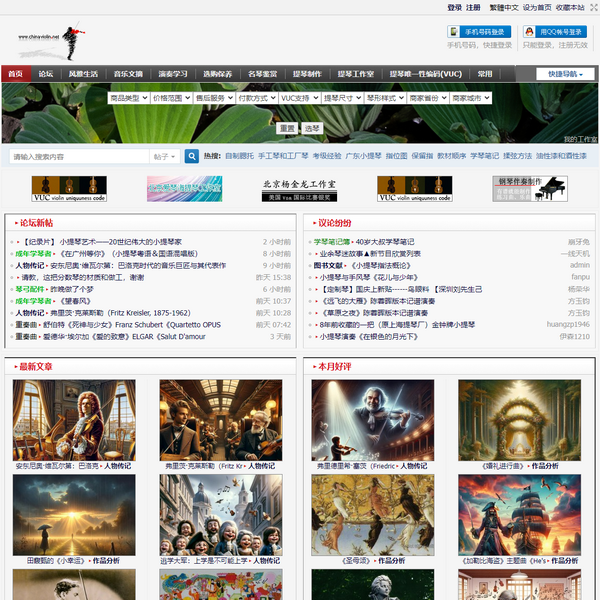
Task: Click the leftmost VUC violin uniqueness code banner
Action: tap(69, 188)
